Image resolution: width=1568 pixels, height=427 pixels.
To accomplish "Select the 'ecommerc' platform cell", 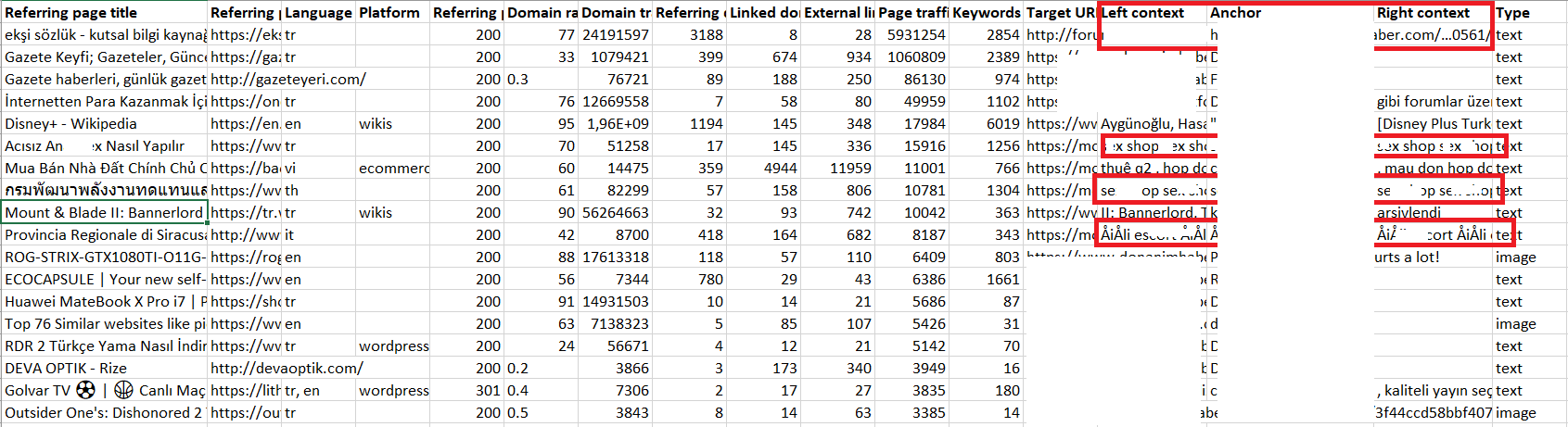I will click(392, 168).
